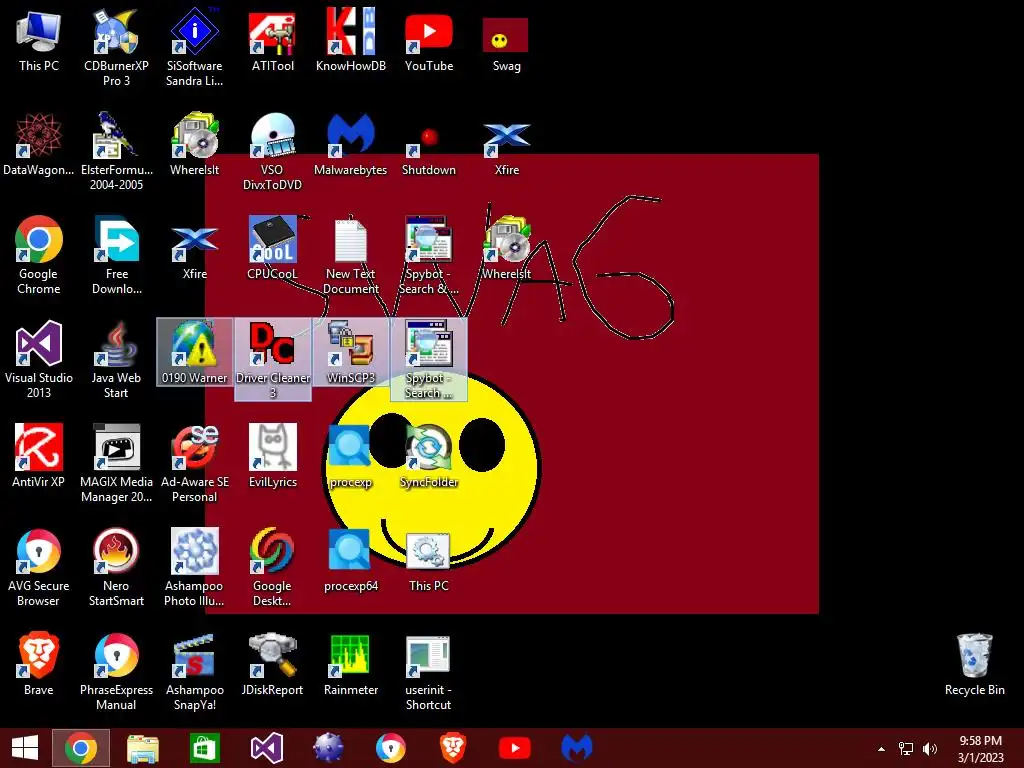Open the network tray icon
Screen dimensions: 1024x768
(906, 749)
